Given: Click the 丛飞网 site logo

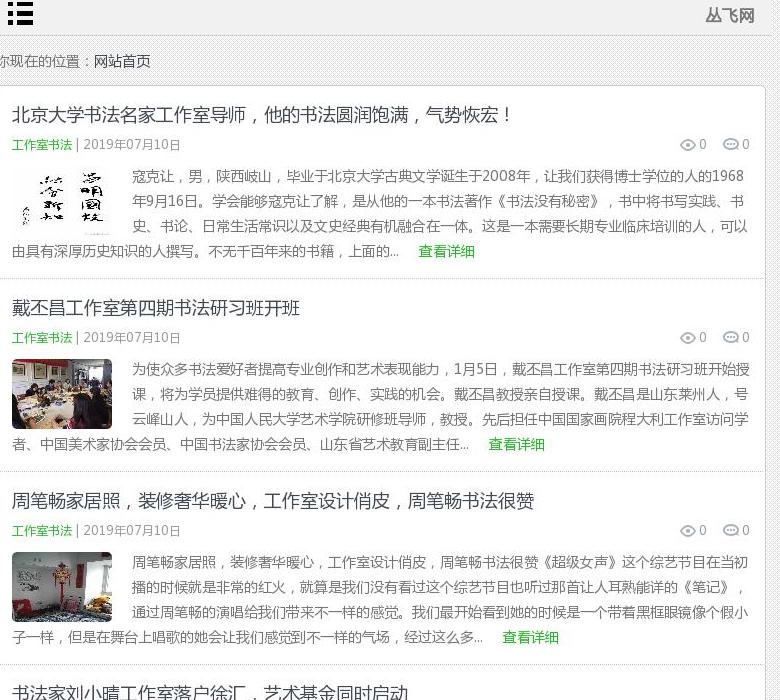Looking at the screenshot, I should (x=729, y=15).
